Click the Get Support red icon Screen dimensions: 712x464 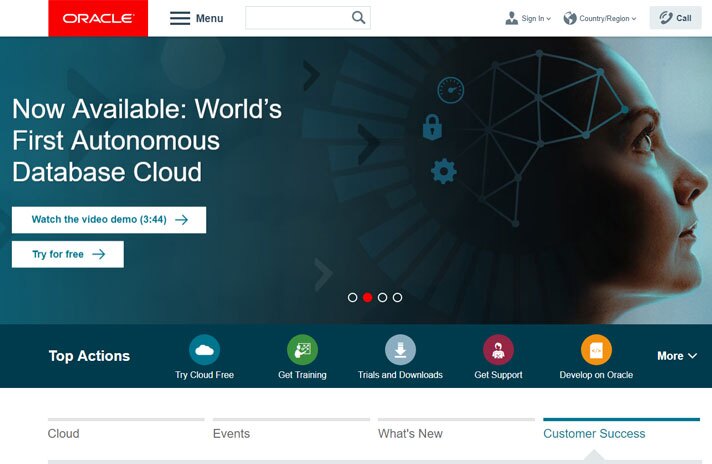(498, 350)
